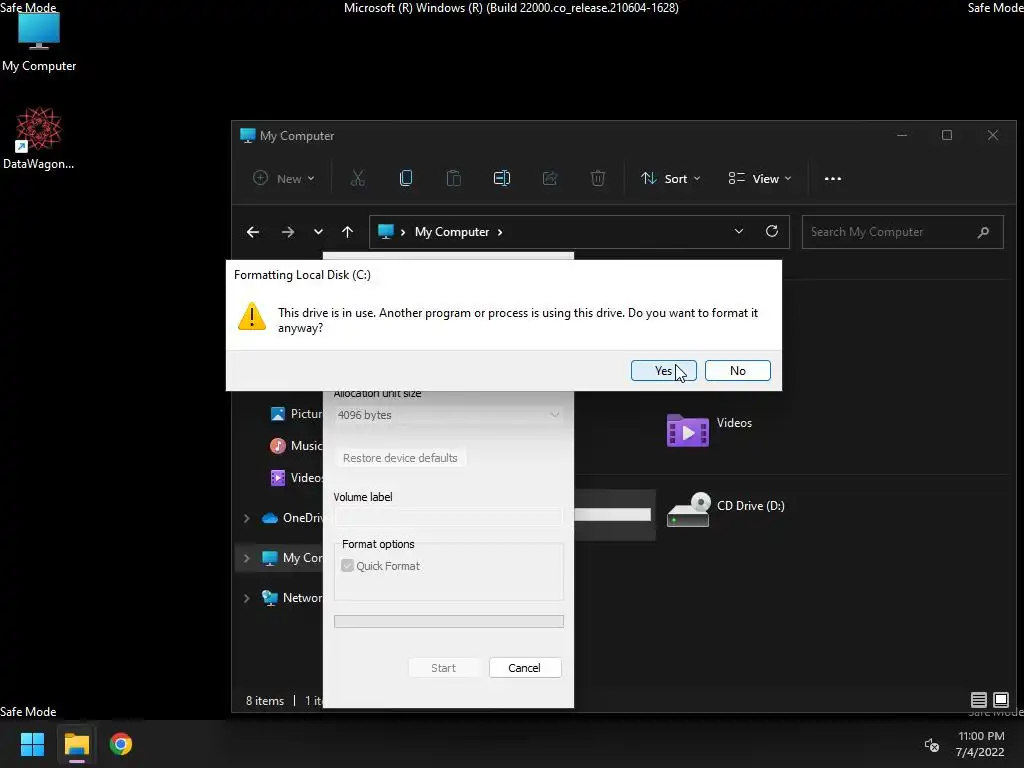This screenshot has width=1024, height=768.
Task: Click the Rename icon in toolbar
Action: [502, 178]
